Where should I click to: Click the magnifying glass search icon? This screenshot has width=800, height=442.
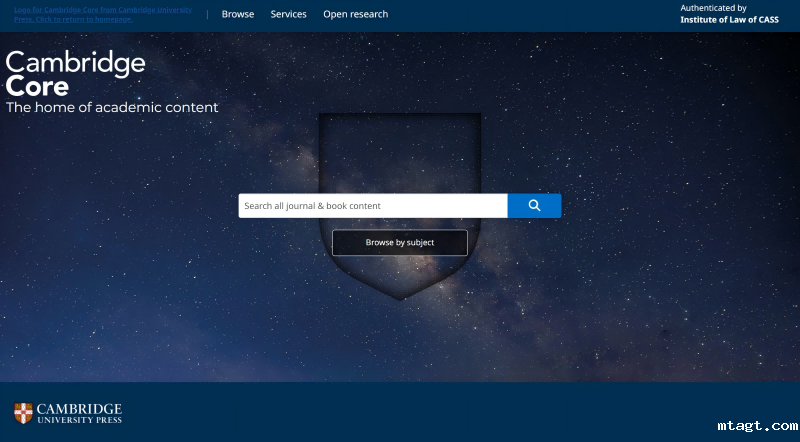click(534, 205)
